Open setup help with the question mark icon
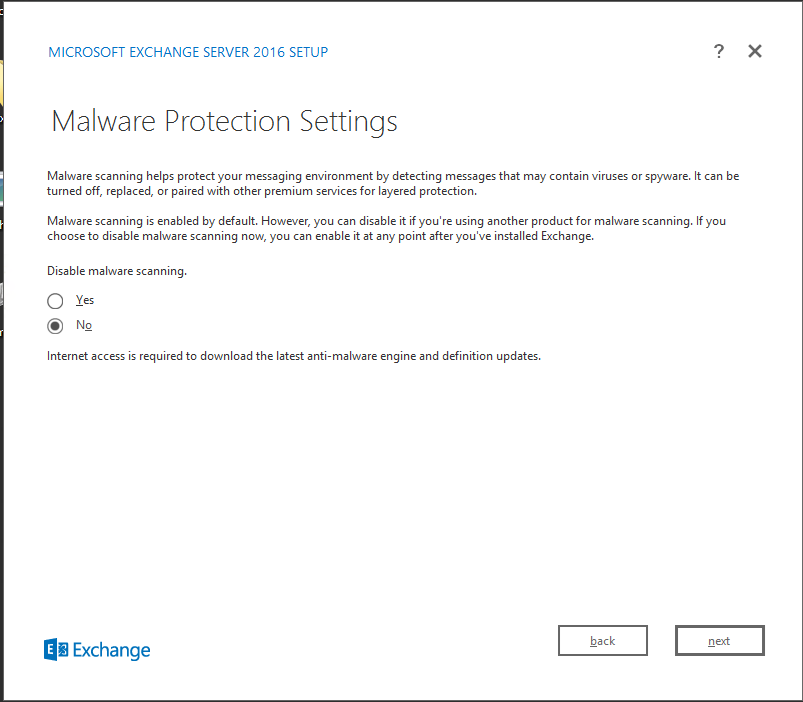The width and height of the screenshot is (803, 702). point(718,52)
